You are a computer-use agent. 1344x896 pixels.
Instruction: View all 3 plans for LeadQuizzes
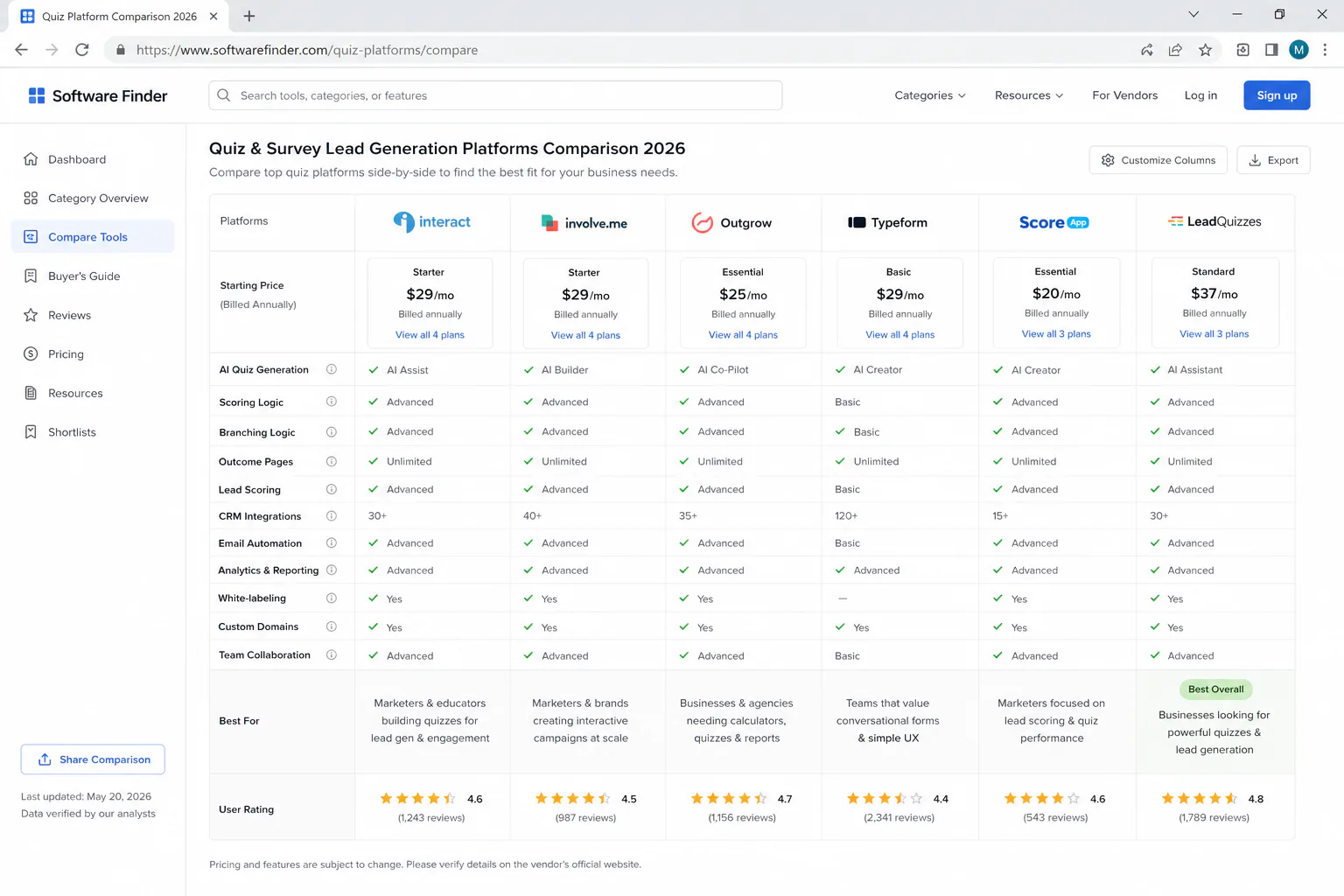(1214, 334)
